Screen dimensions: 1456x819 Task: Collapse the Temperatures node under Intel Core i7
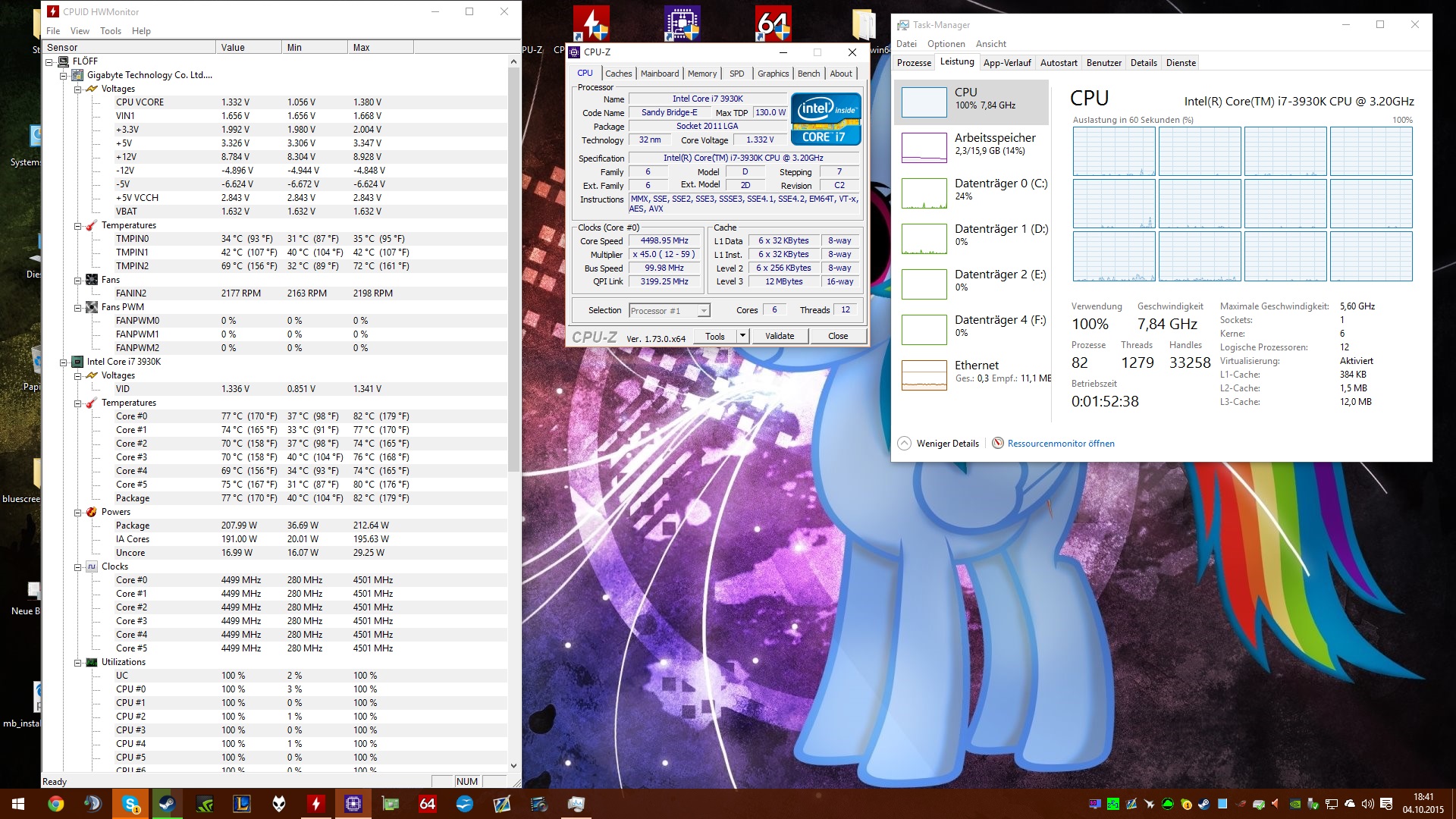coord(78,403)
